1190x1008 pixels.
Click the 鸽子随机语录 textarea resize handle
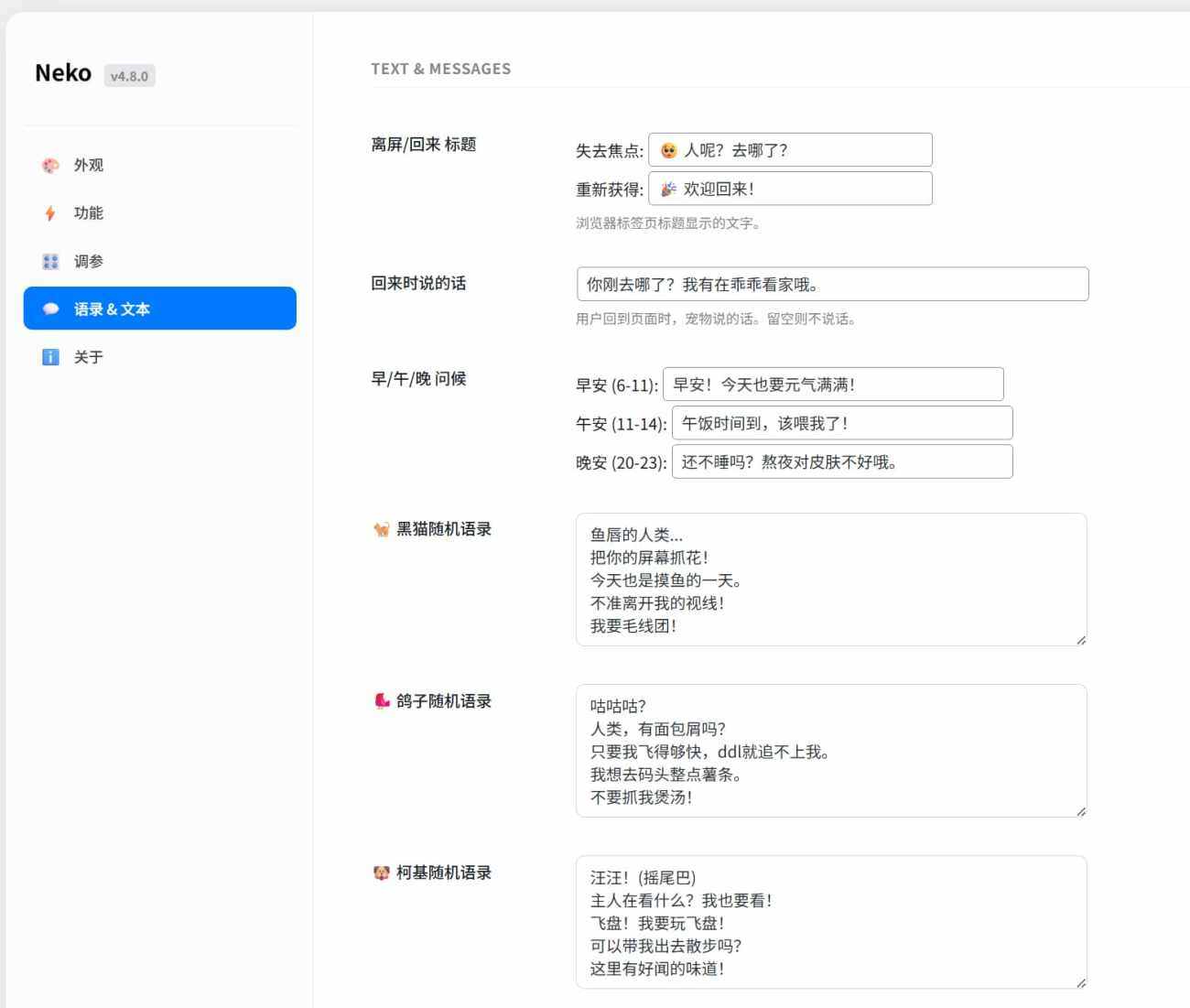(1080, 810)
